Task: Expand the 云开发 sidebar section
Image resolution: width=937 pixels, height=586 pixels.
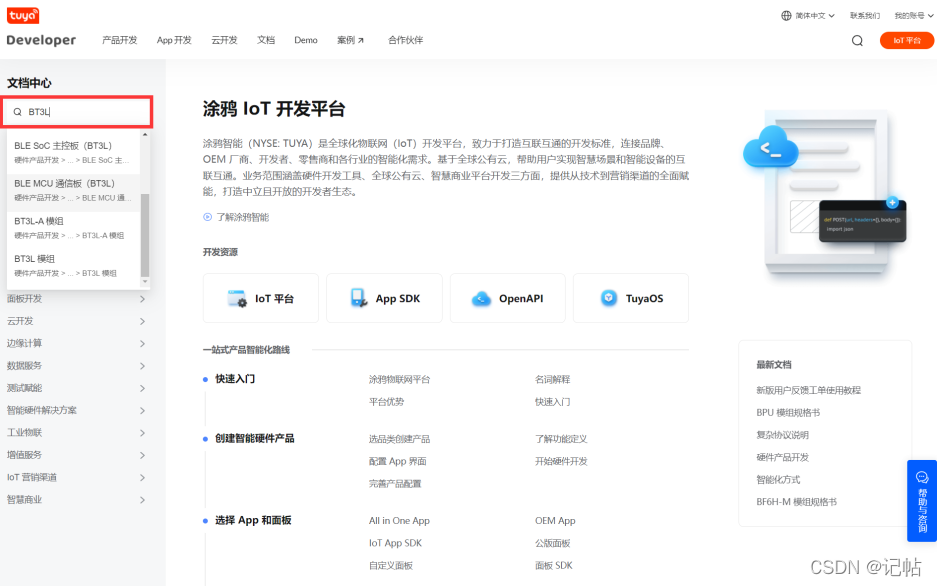Action: click(76, 321)
